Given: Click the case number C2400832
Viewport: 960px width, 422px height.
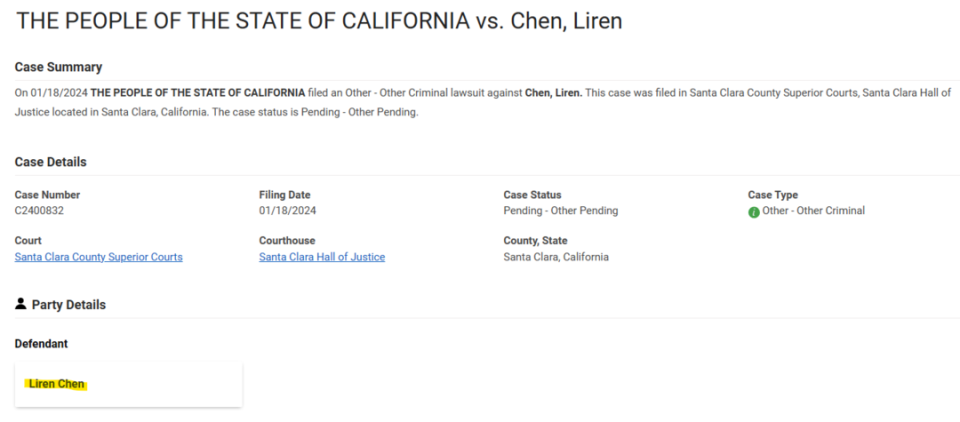Looking at the screenshot, I should pyautogui.click(x=39, y=211).
